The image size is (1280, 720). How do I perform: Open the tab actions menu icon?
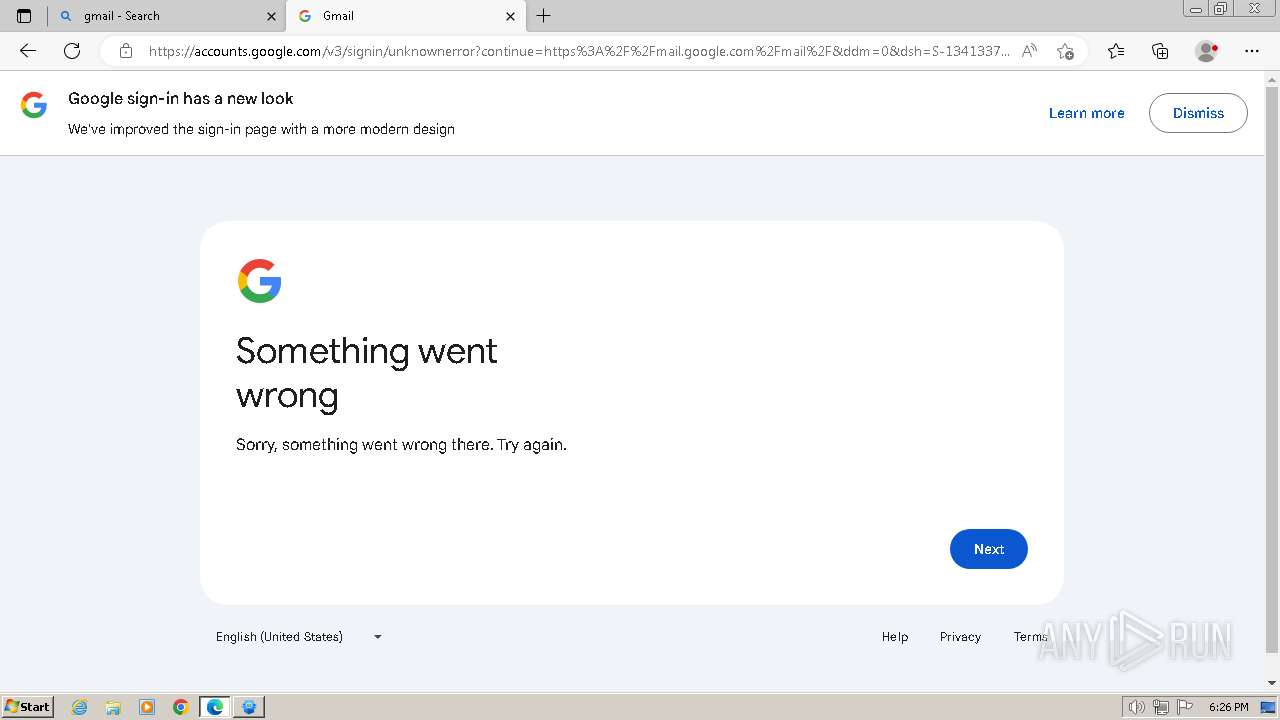click(x=24, y=16)
